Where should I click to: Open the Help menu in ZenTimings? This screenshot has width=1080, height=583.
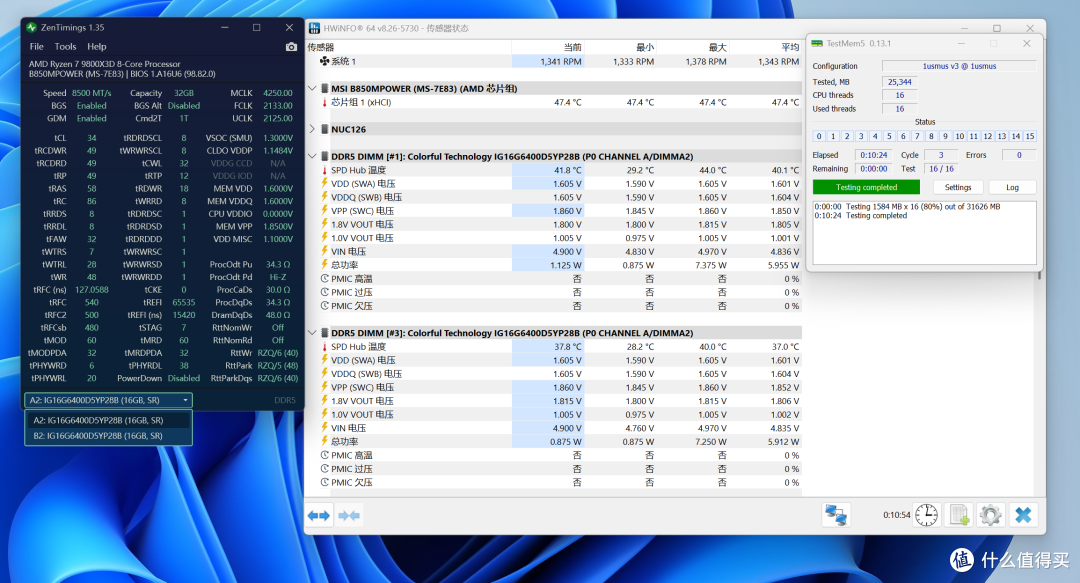click(x=96, y=47)
